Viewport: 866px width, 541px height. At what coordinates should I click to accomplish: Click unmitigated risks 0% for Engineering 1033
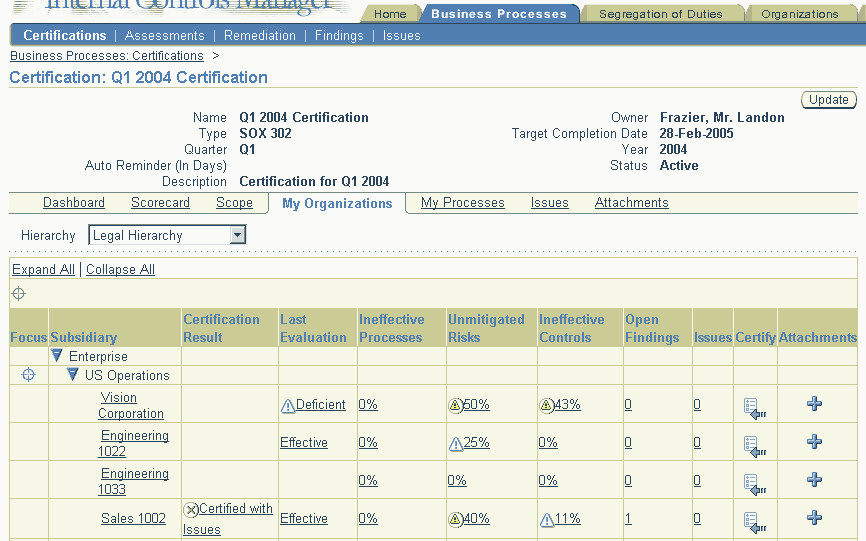click(457, 480)
